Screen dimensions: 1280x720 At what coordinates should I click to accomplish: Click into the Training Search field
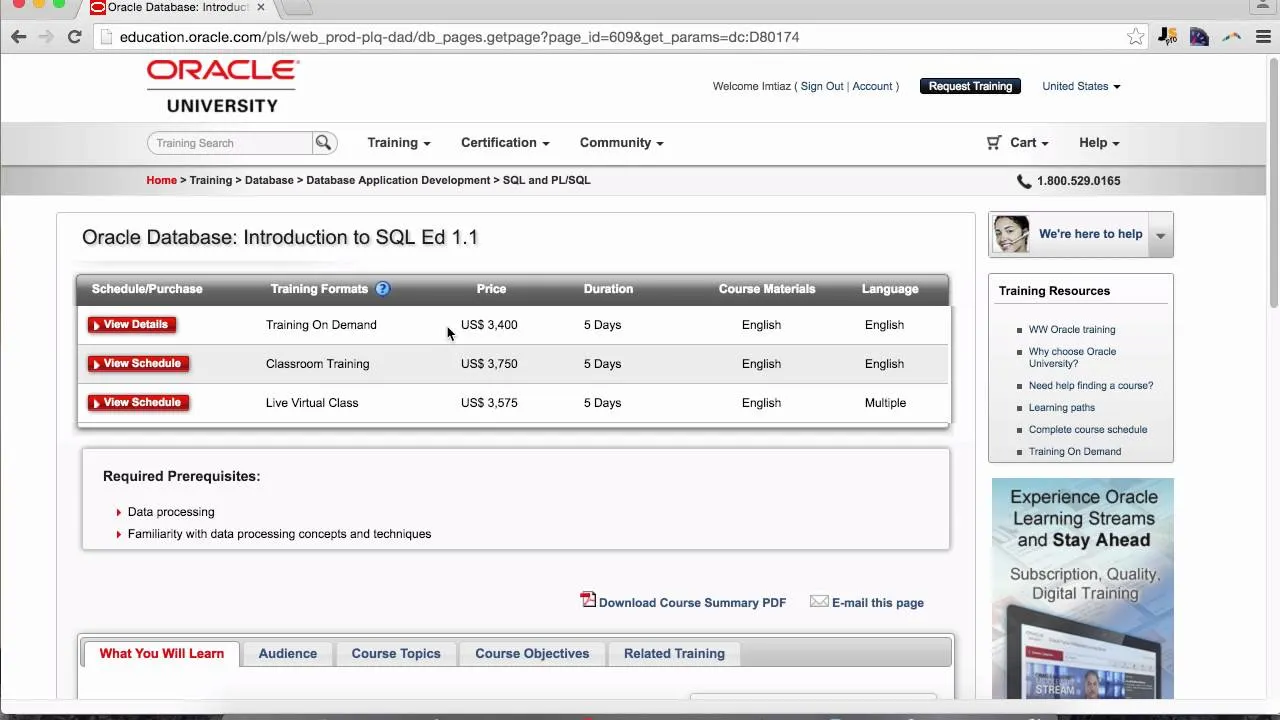click(230, 143)
